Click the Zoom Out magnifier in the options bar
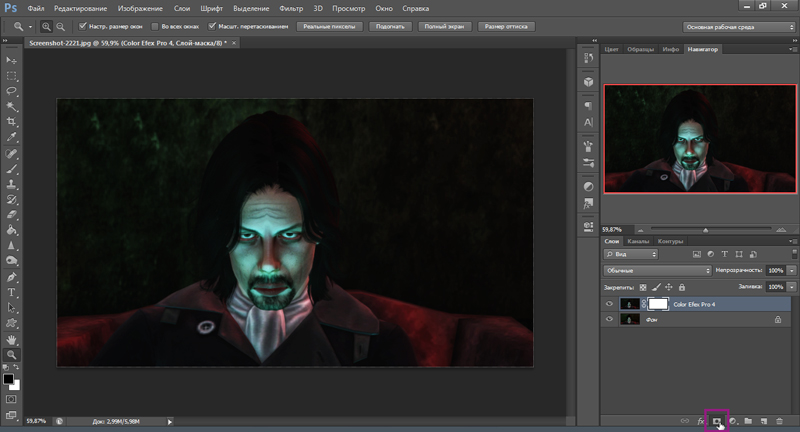 pos(60,27)
